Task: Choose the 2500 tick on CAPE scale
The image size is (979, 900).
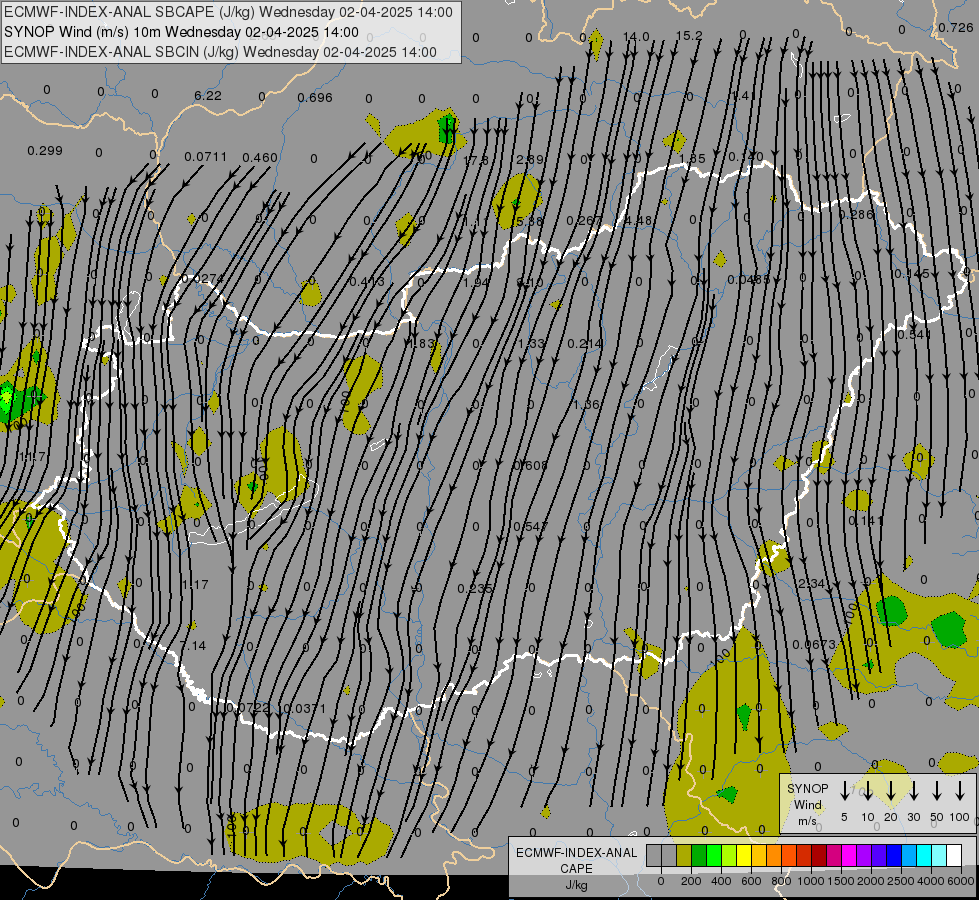Action: [901, 881]
